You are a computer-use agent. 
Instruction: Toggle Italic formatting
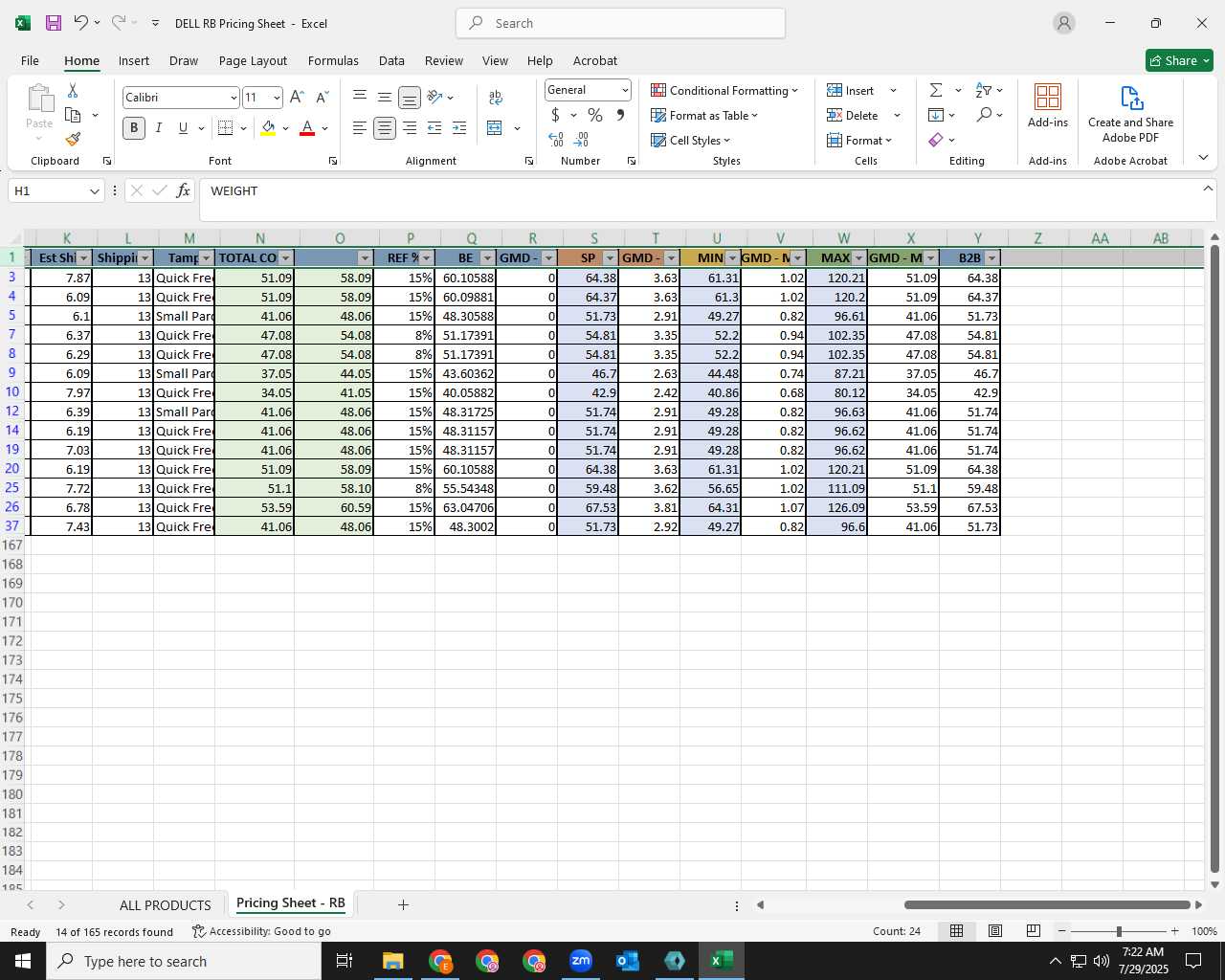pos(159,128)
